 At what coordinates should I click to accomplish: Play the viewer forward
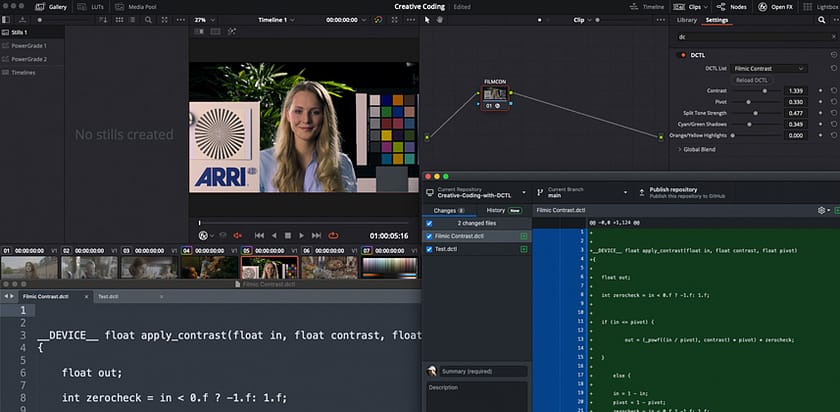point(302,236)
